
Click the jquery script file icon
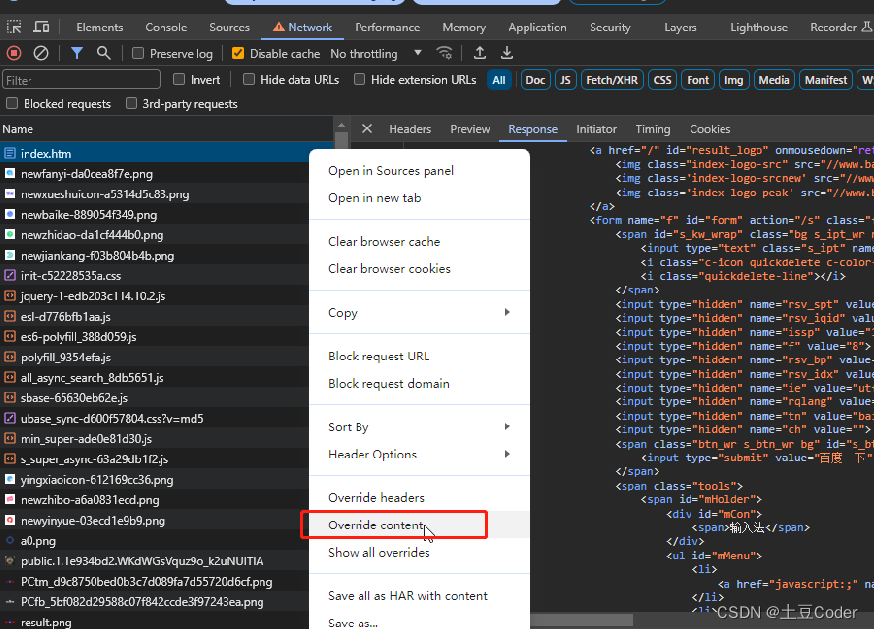9,296
